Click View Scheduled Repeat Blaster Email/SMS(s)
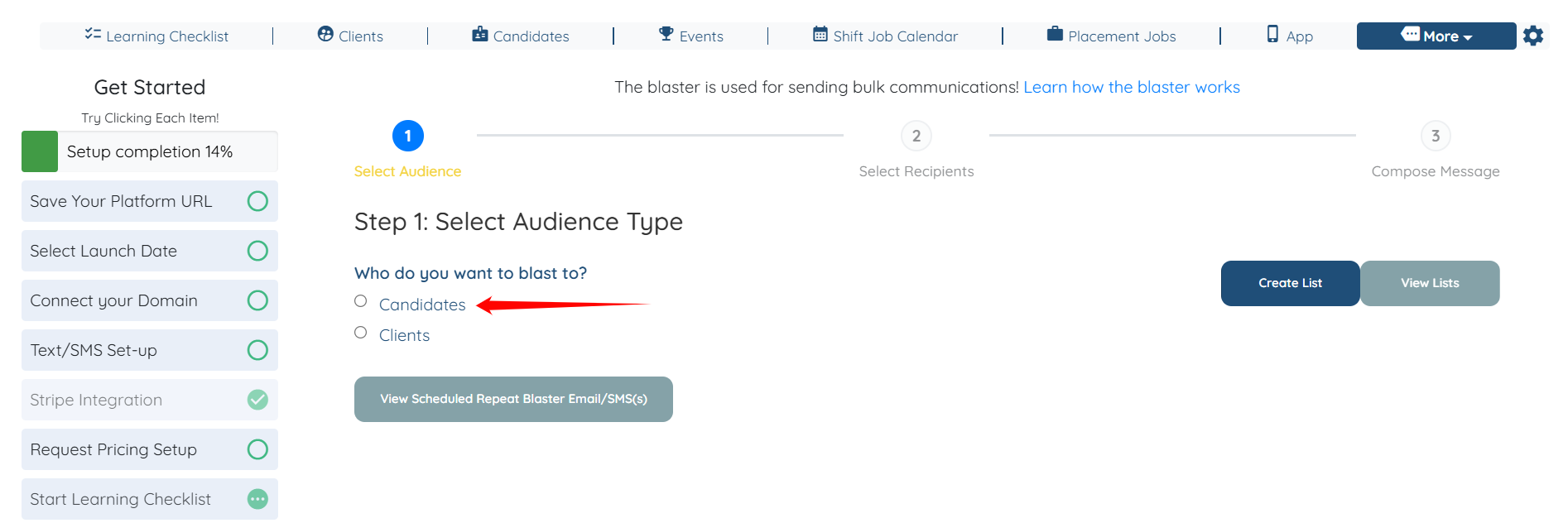Screen dimensions: 1568x523 click(513, 399)
